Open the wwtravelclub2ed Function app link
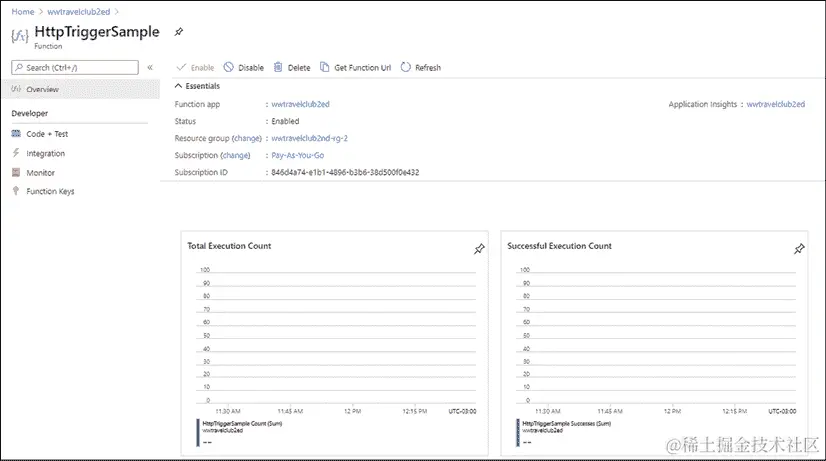826x461 pixels. click(300, 104)
